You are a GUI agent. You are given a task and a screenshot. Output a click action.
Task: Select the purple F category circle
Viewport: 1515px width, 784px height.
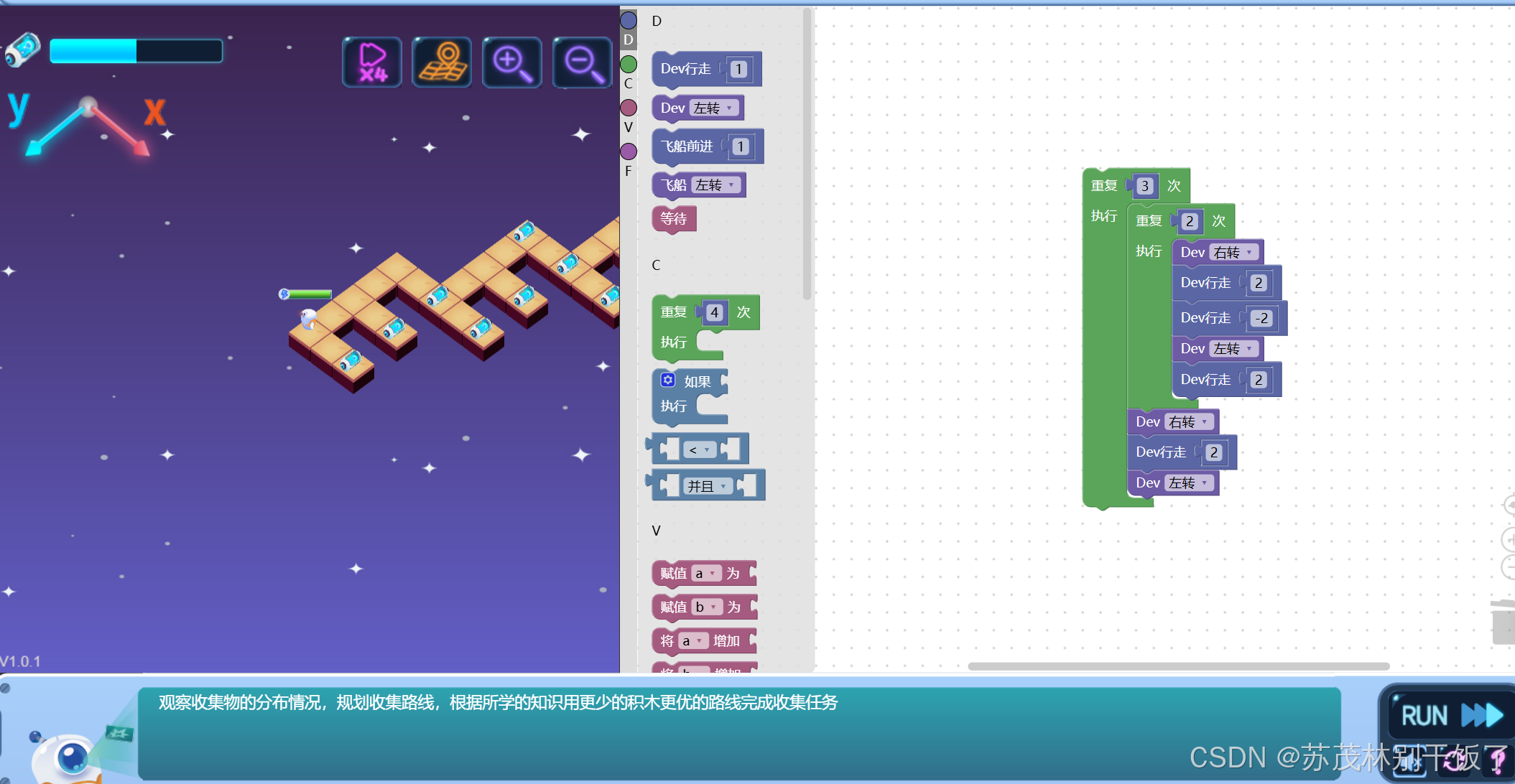tap(629, 151)
